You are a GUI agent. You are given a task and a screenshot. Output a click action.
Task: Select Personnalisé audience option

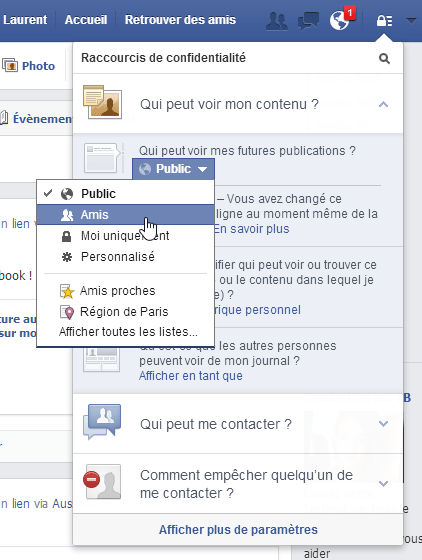coord(125,257)
